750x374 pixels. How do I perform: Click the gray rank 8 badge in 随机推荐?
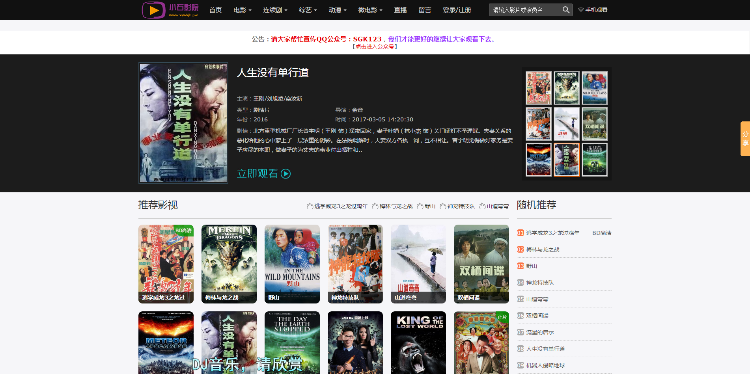[520, 349]
